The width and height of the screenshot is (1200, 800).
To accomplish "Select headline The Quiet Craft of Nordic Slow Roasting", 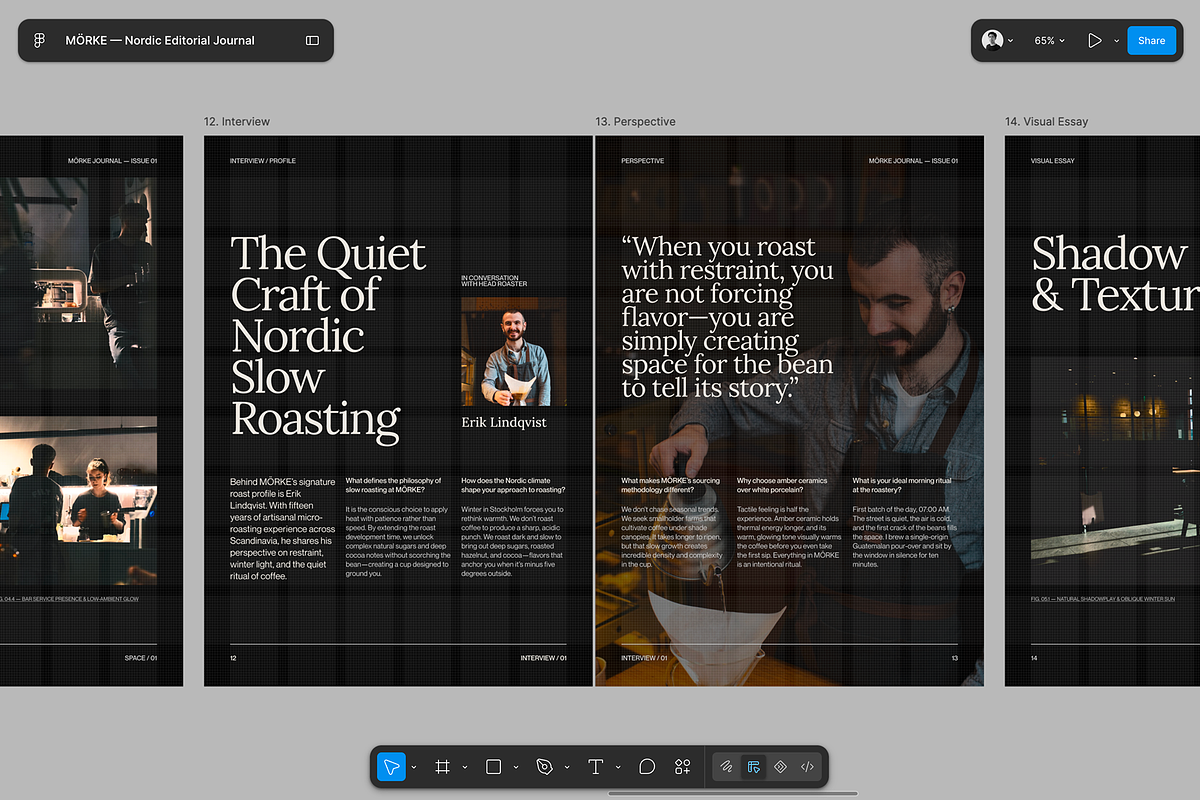I will pos(329,335).
